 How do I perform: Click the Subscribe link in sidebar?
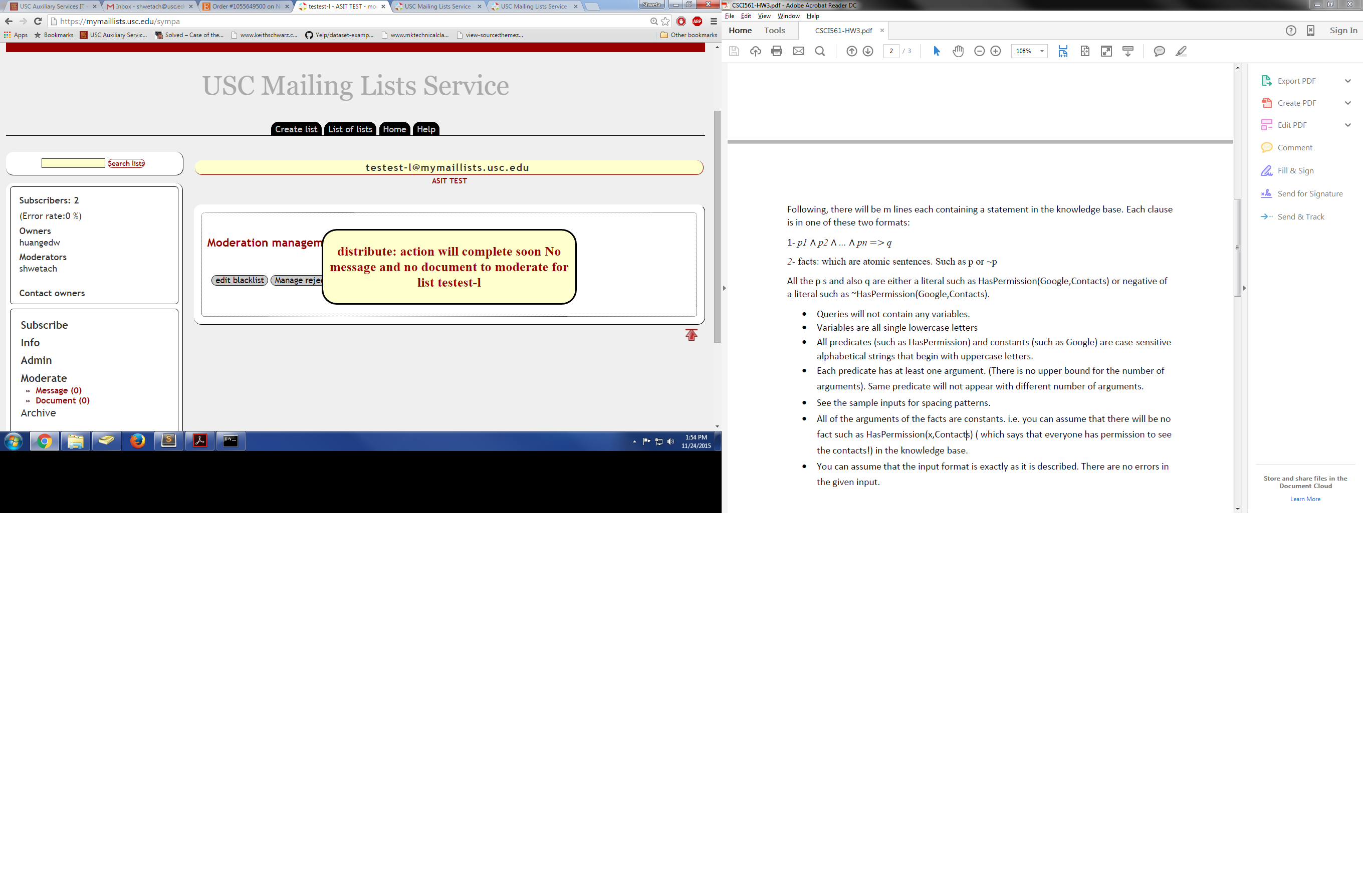coord(44,325)
